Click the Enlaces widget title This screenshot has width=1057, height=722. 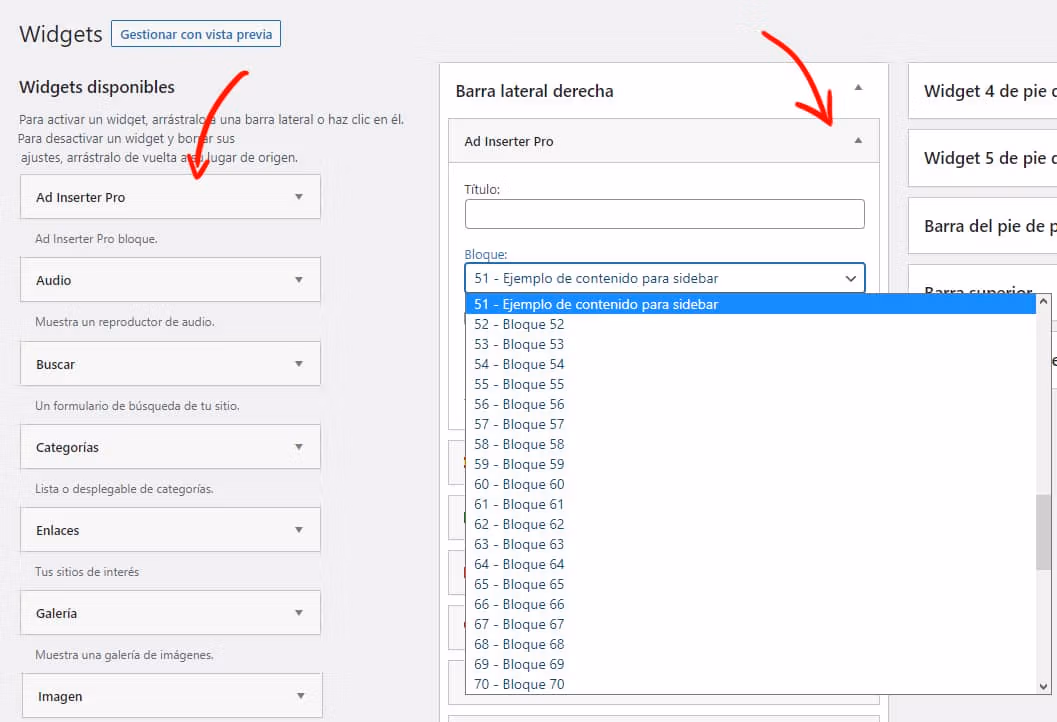(x=57, y=531)
